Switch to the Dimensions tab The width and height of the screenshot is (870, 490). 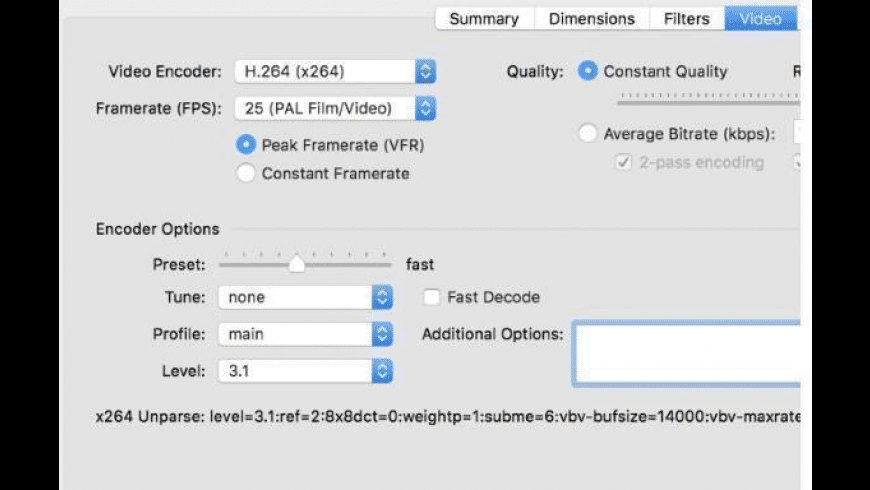click(x=591, y=19)
